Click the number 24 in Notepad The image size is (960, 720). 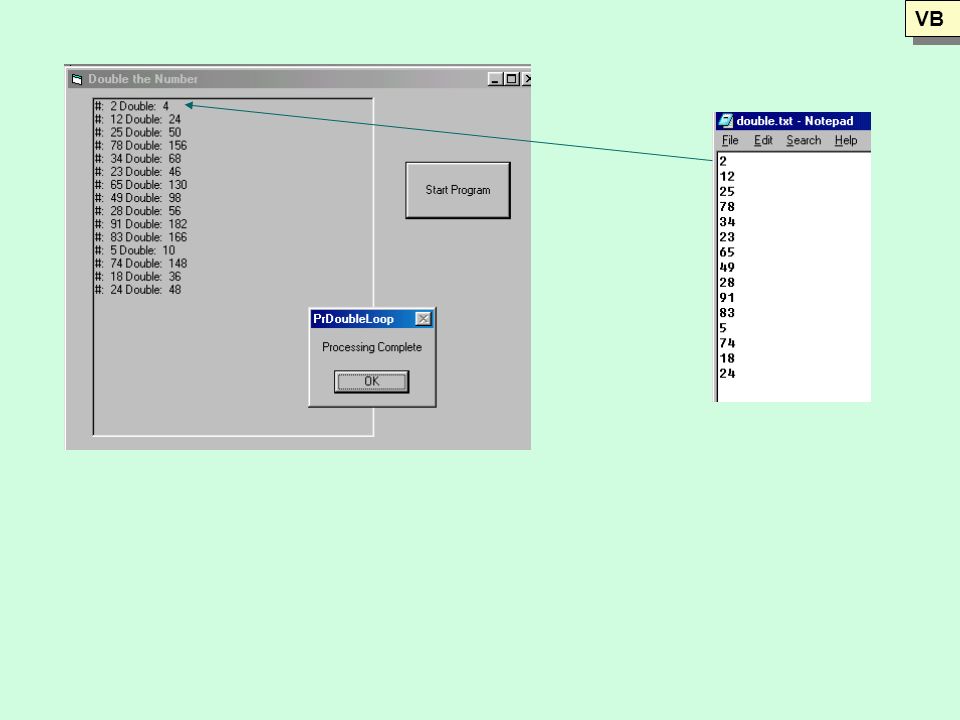tap(727, 373)
